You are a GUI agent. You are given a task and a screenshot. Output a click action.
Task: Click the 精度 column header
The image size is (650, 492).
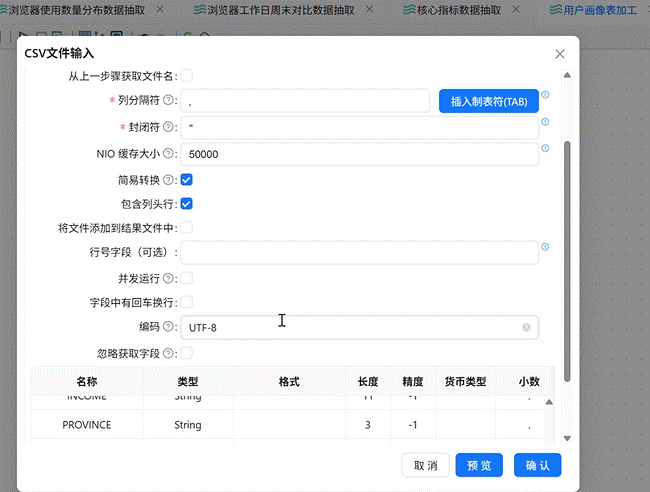click(x=412, y=381)
